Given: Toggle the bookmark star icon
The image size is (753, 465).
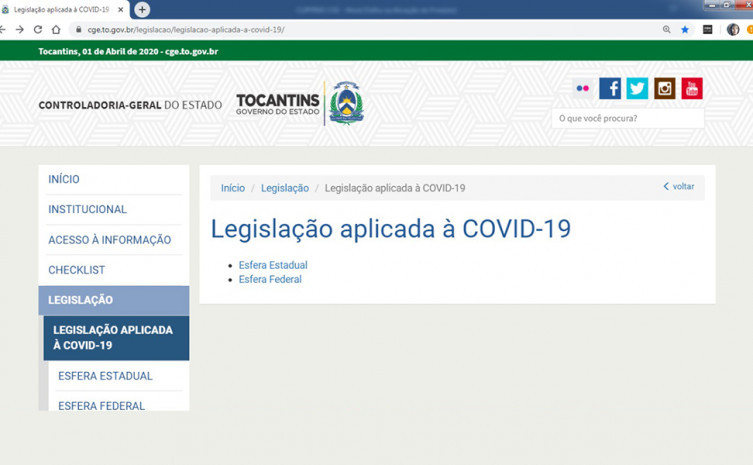Looking at the screenshot, I should click(685, 30).
